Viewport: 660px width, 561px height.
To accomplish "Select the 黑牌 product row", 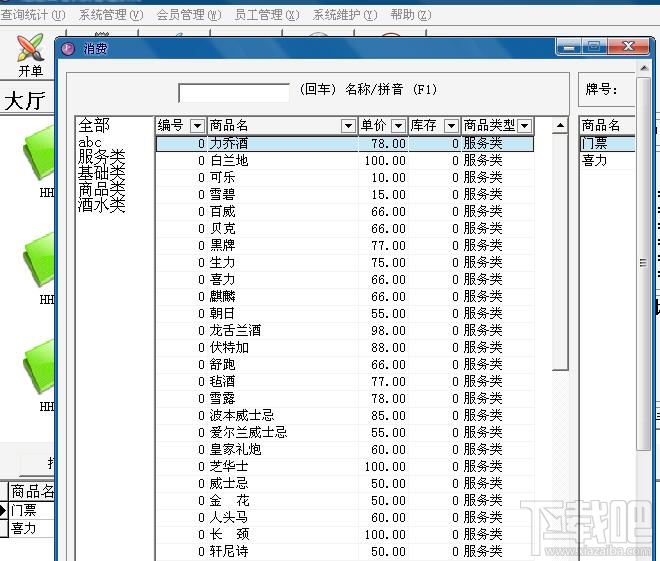I will coord(345,245).
